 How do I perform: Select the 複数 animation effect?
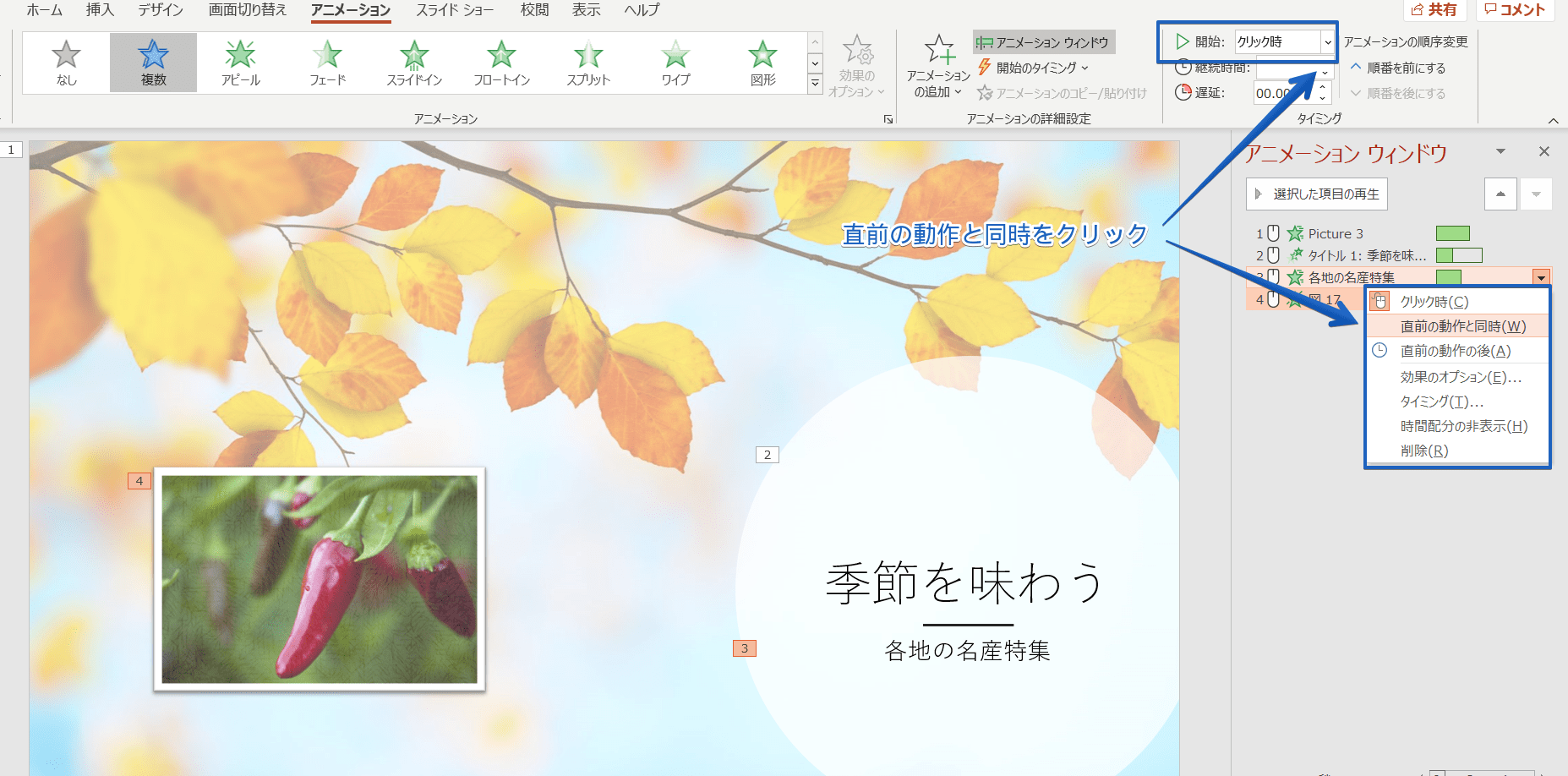pos(153,63)
